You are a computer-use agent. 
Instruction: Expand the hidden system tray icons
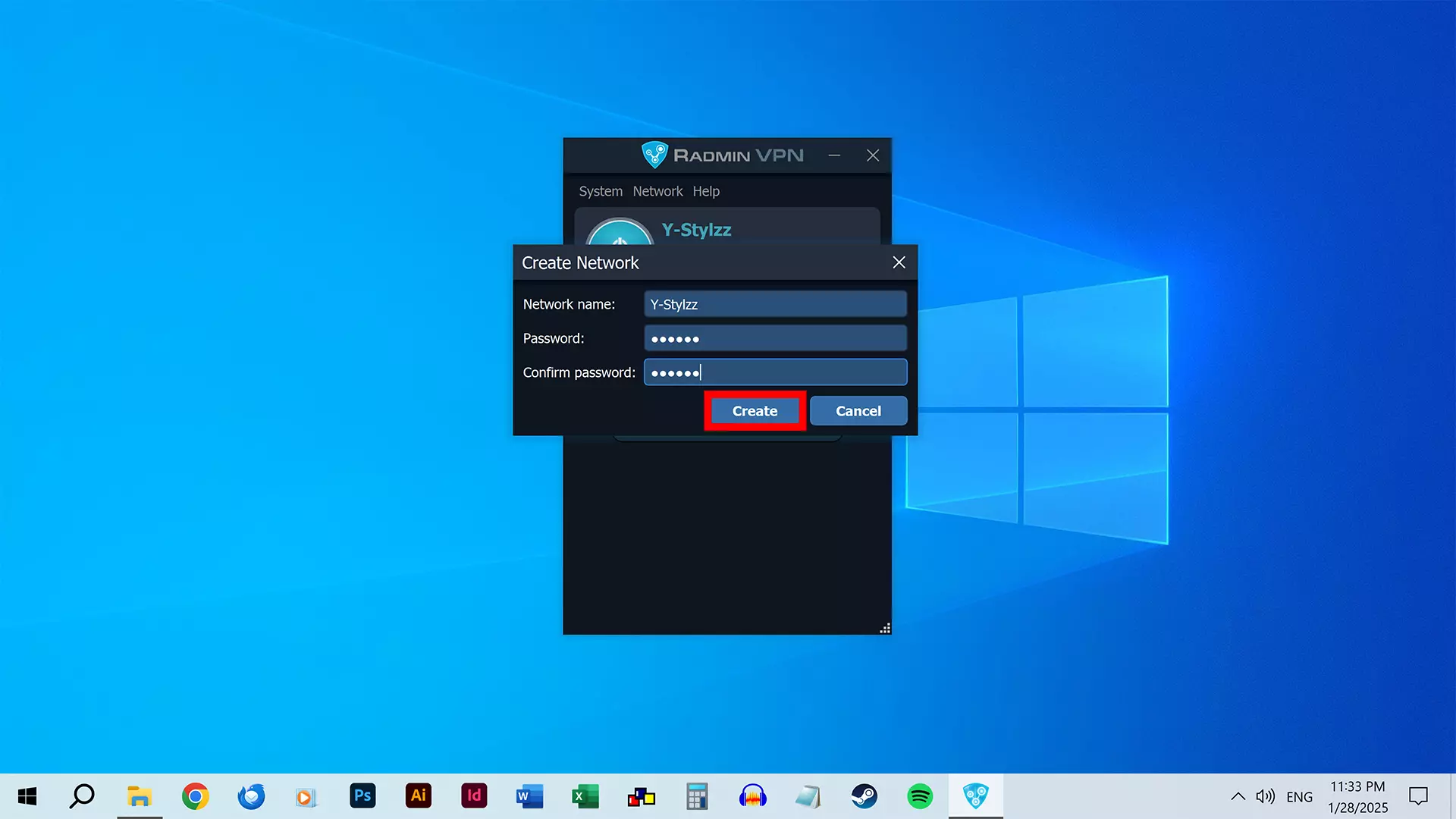(1238, 796)
